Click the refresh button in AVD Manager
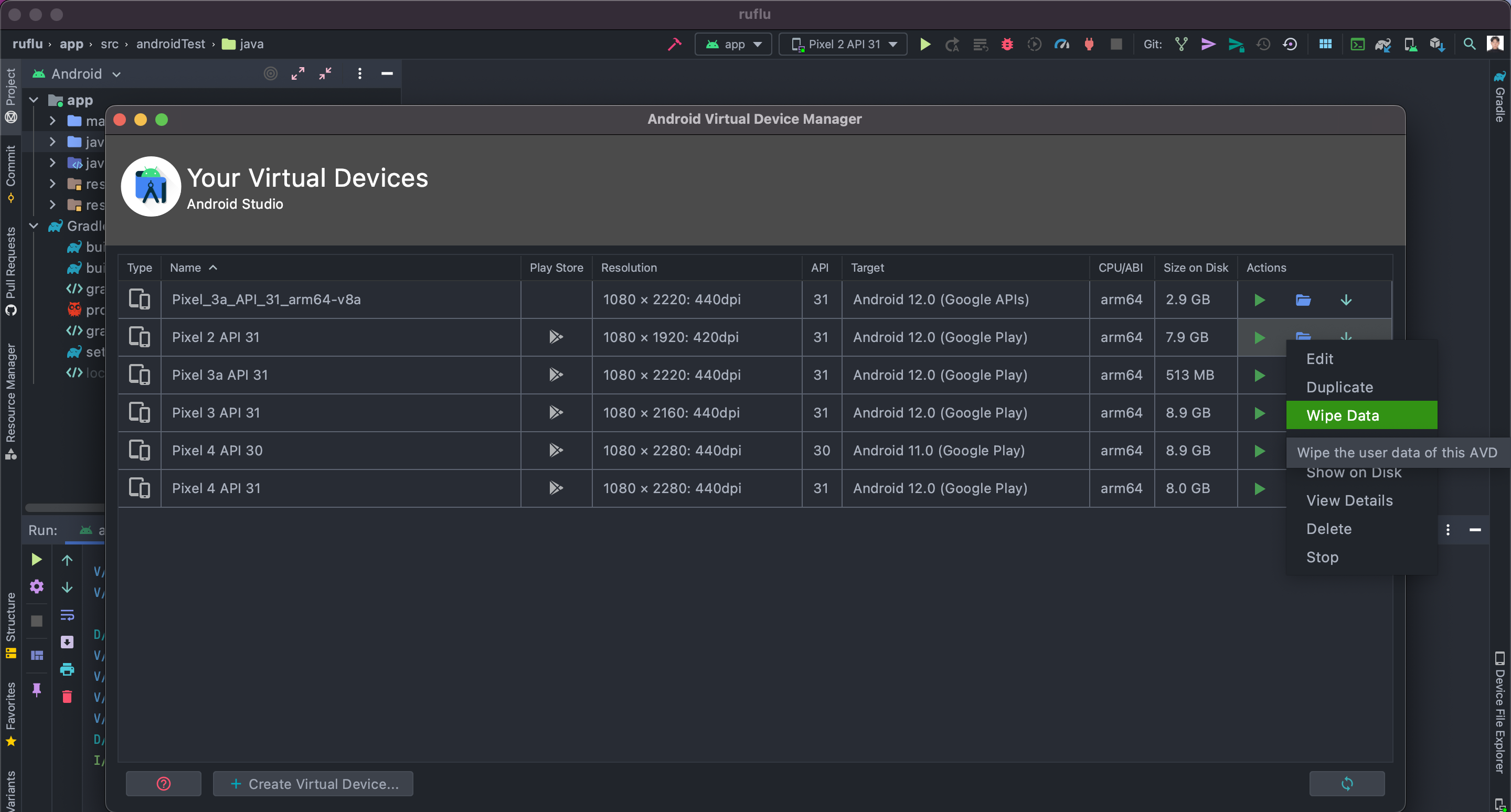This screenshot has width=1511, height=812. [1346, 783]
